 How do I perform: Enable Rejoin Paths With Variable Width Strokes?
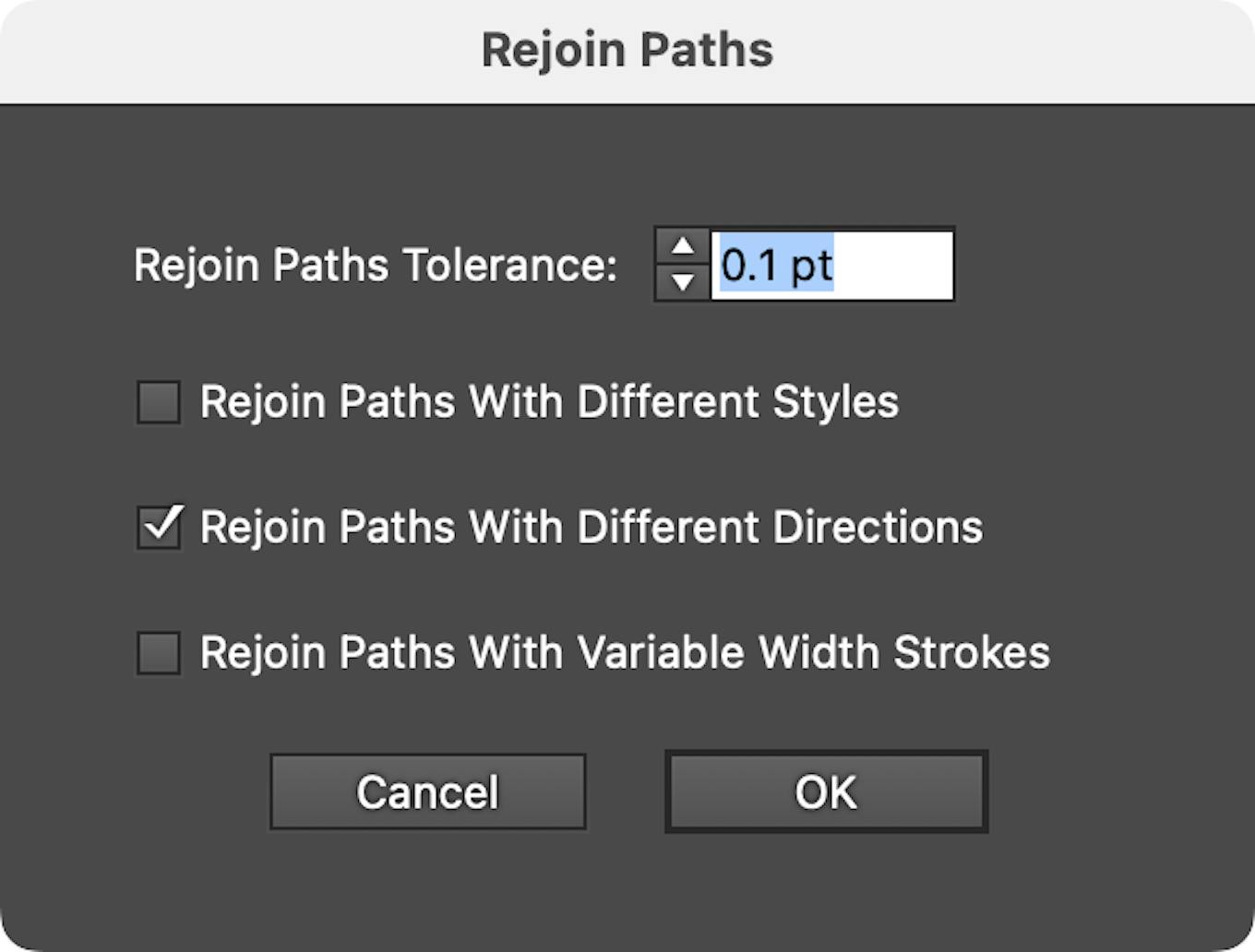(x=157, y=652)
